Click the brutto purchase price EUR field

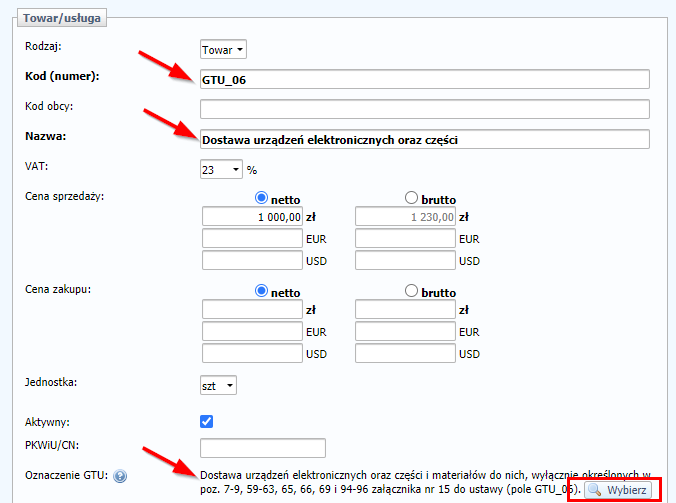click(405, 332)
